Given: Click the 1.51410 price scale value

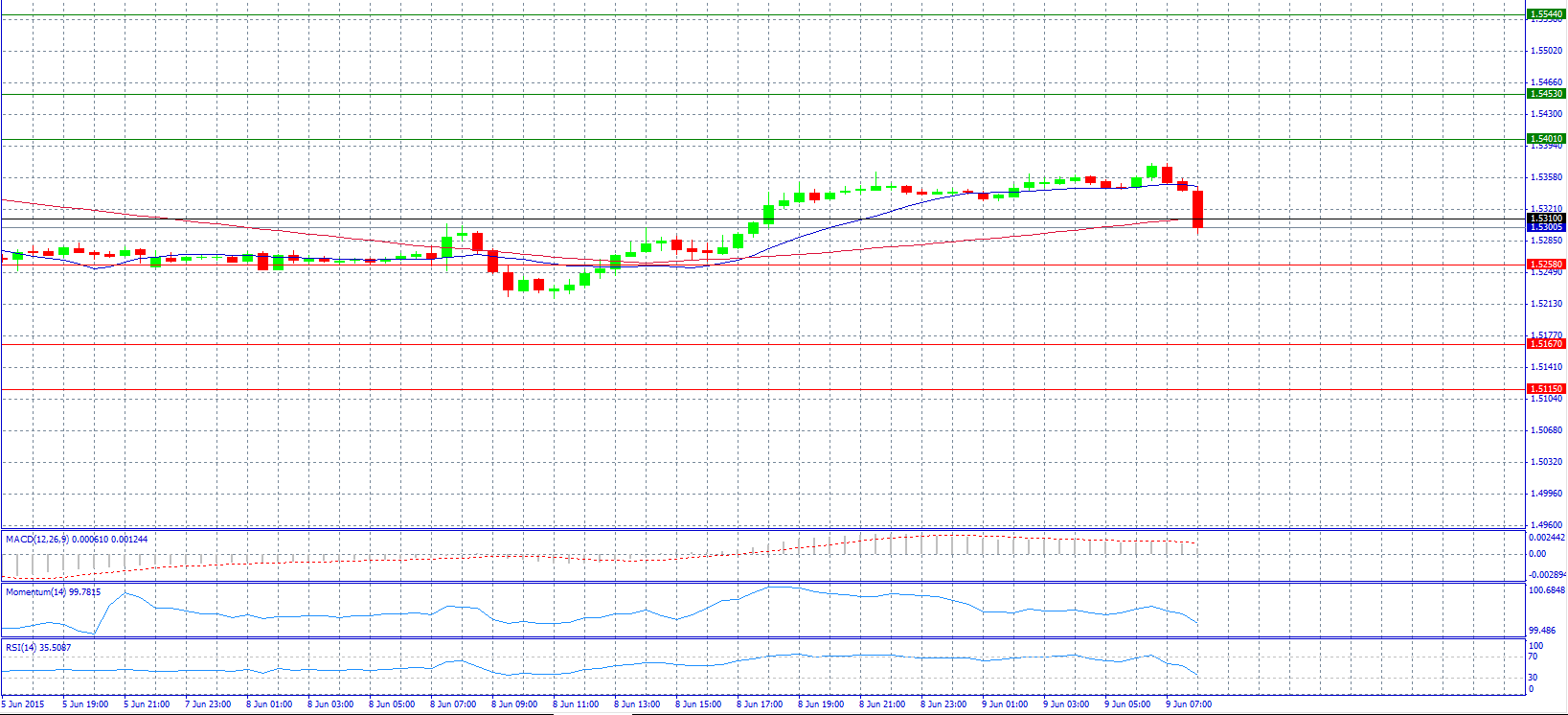Looking at the screenshot, I should 1547,367.
